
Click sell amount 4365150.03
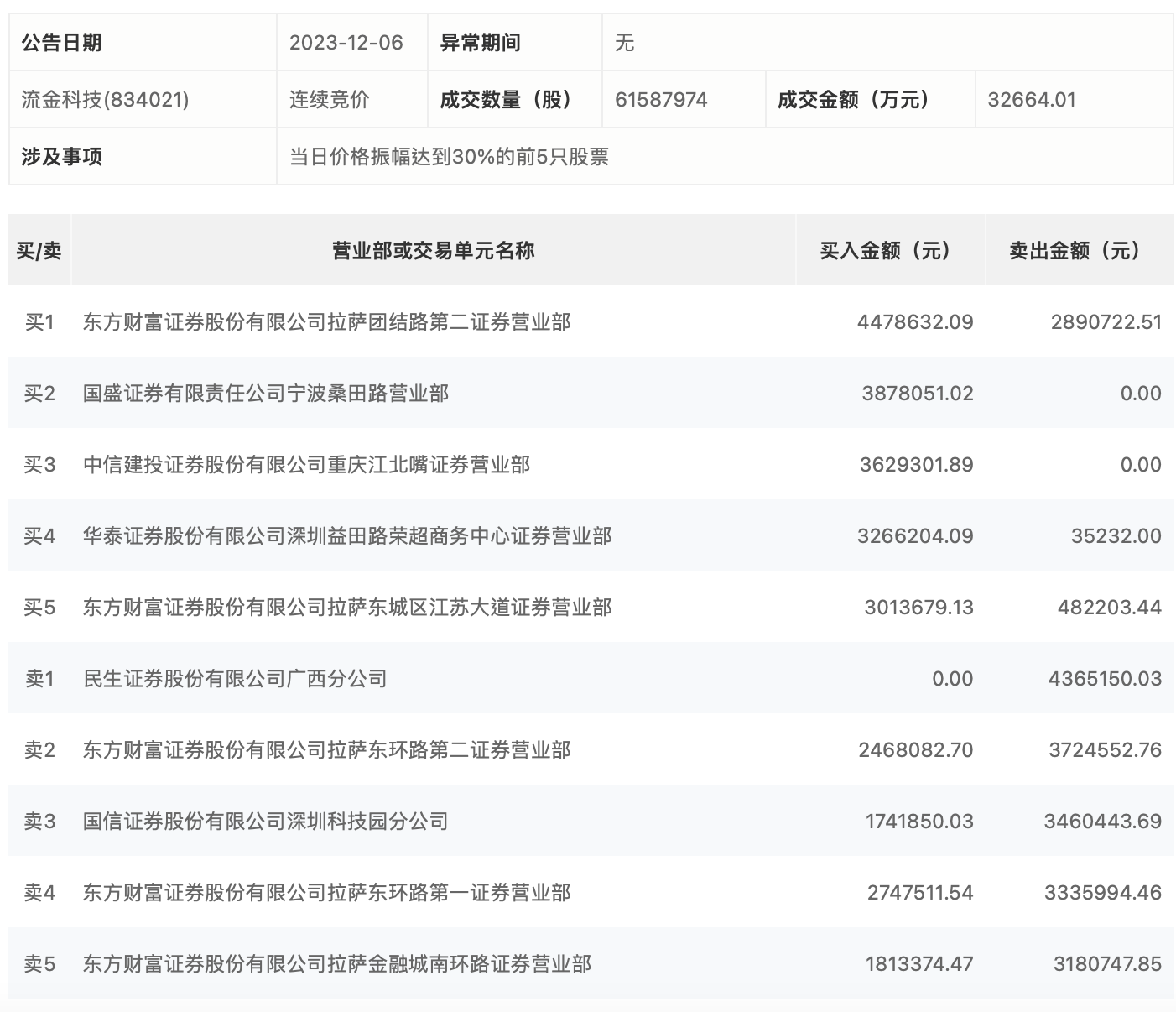[1106, 679]
